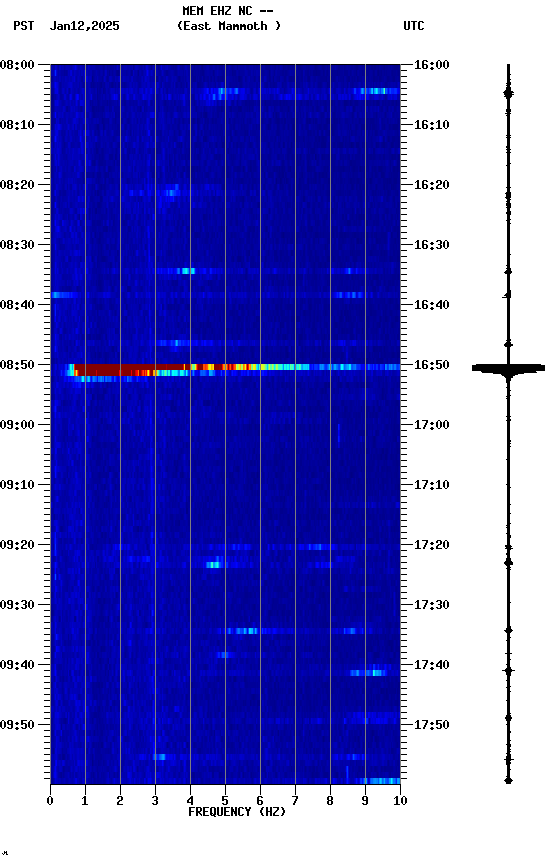Click the '09:00' PST time label
552x864 pixels.
click(x=17, y=425)
